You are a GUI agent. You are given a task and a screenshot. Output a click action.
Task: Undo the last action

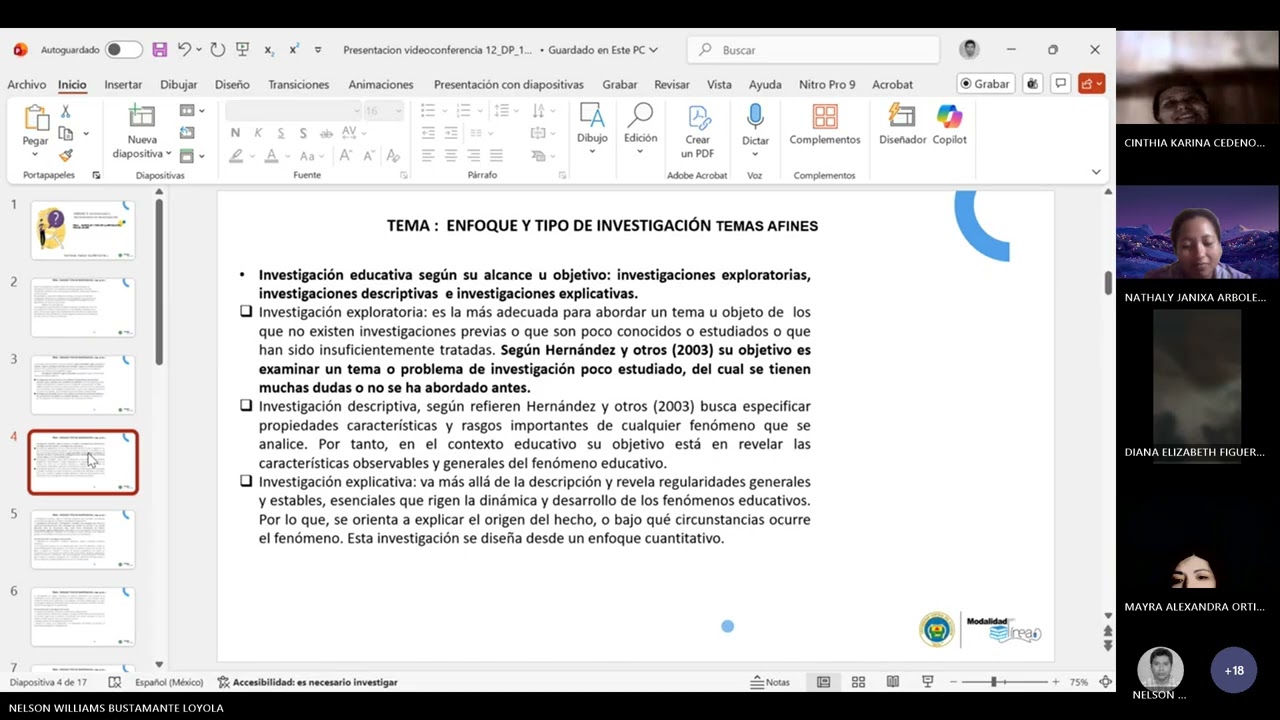pyautogui.click(x=184, y=49)
